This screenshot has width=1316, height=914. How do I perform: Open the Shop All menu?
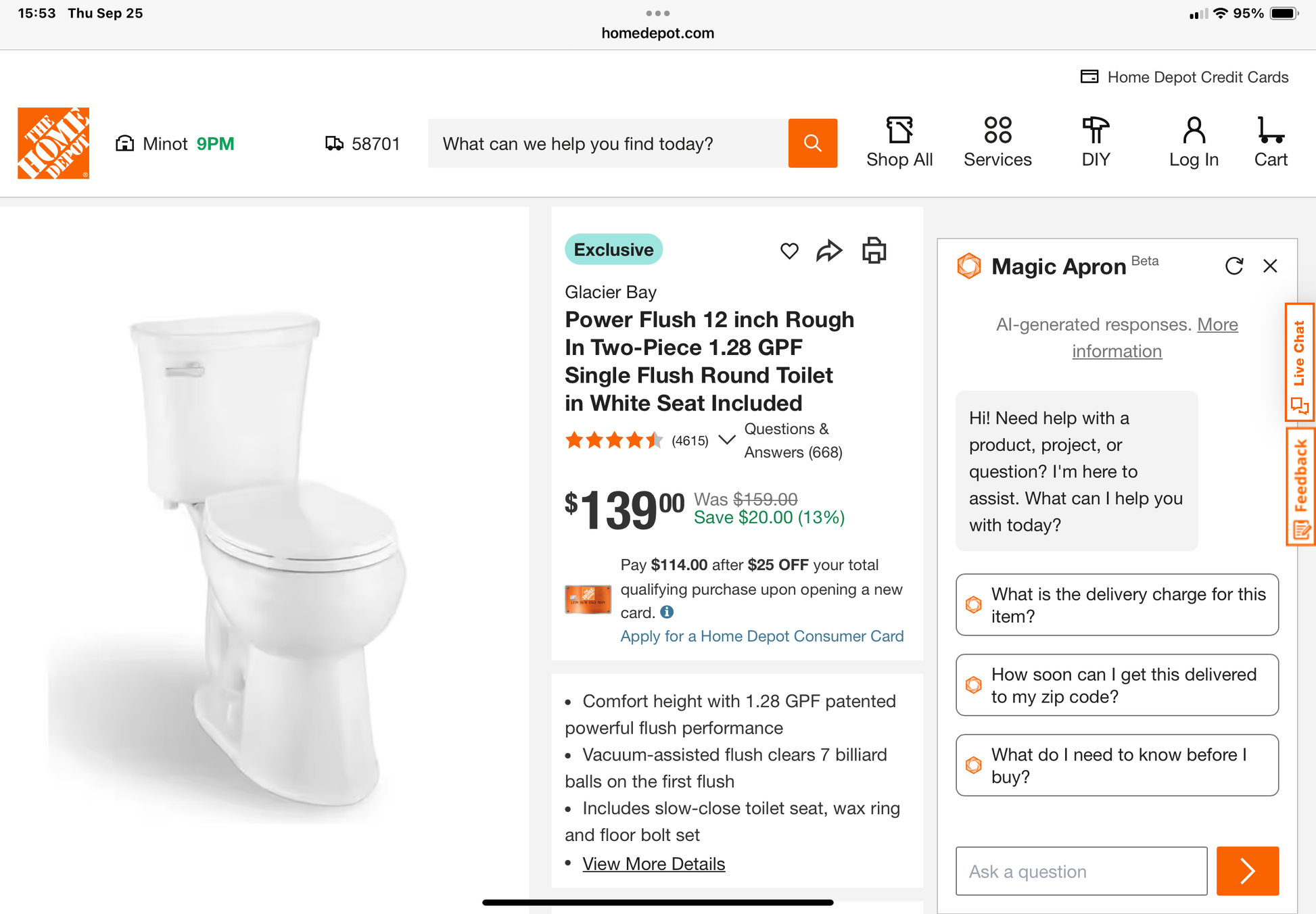(x=899, y=143)
